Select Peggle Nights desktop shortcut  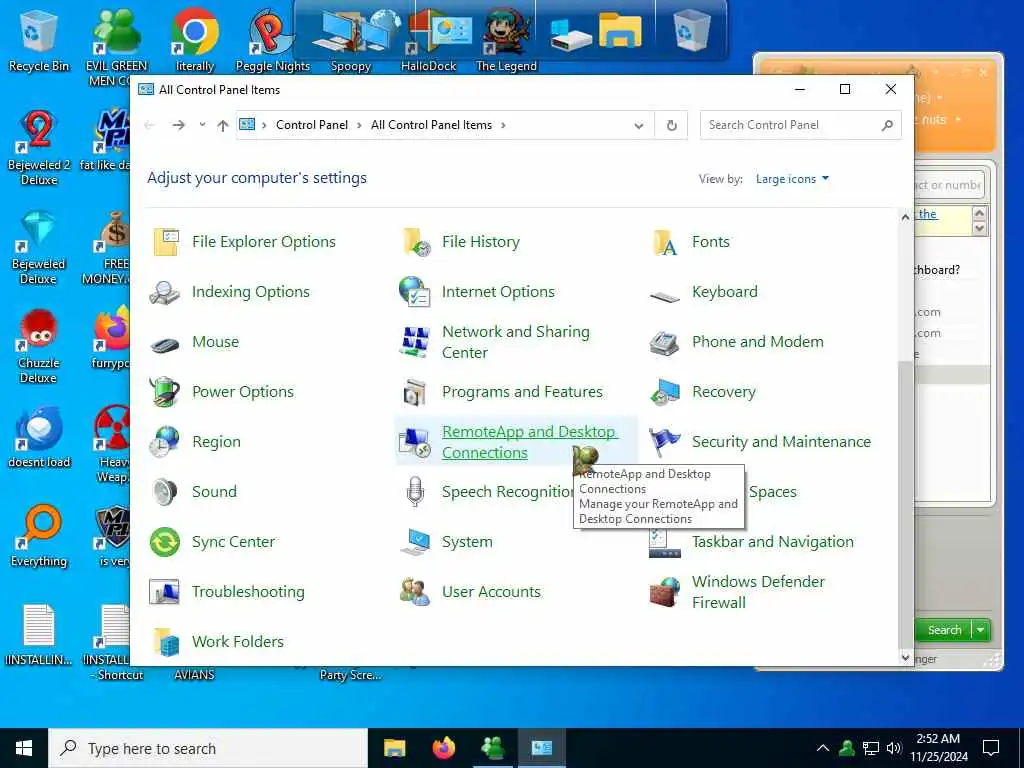pos(272,40)
